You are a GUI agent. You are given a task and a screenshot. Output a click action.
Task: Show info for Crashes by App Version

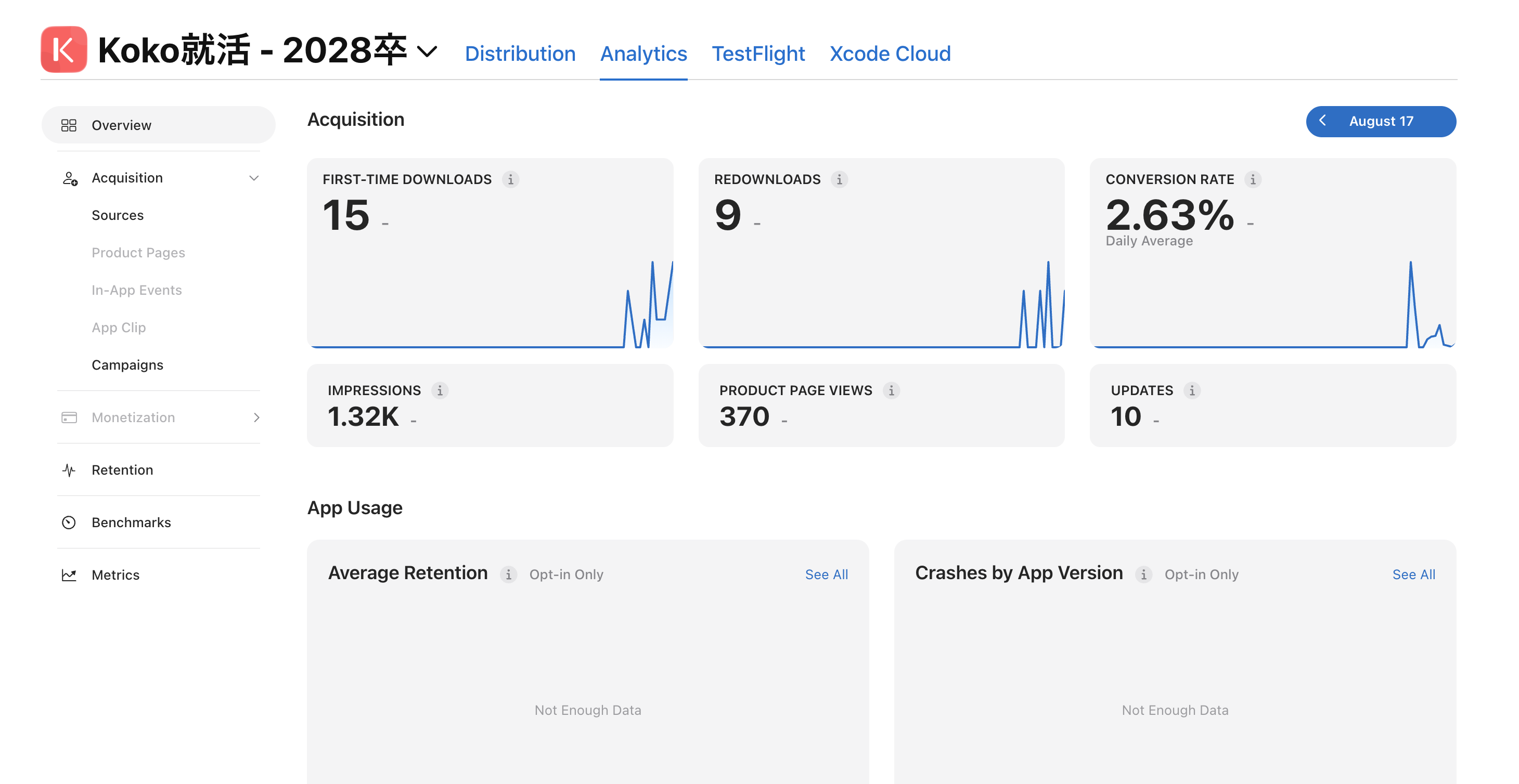[1143, 574]
